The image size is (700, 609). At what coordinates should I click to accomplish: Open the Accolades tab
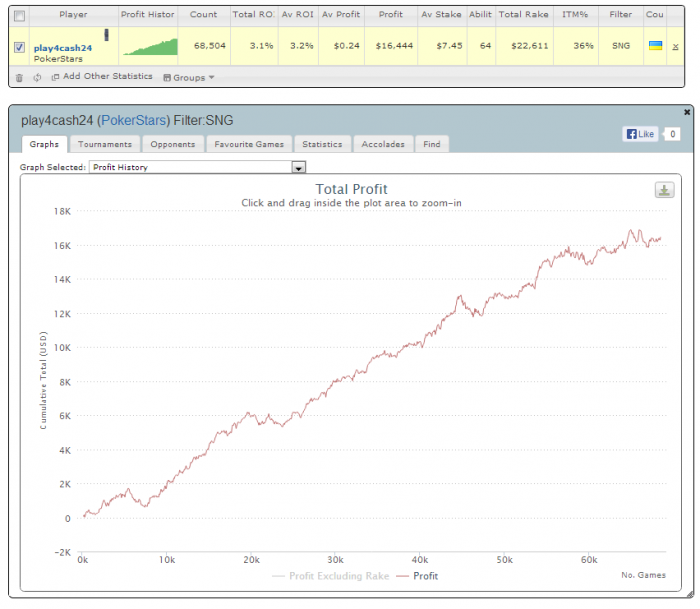[x=383, y=144]
